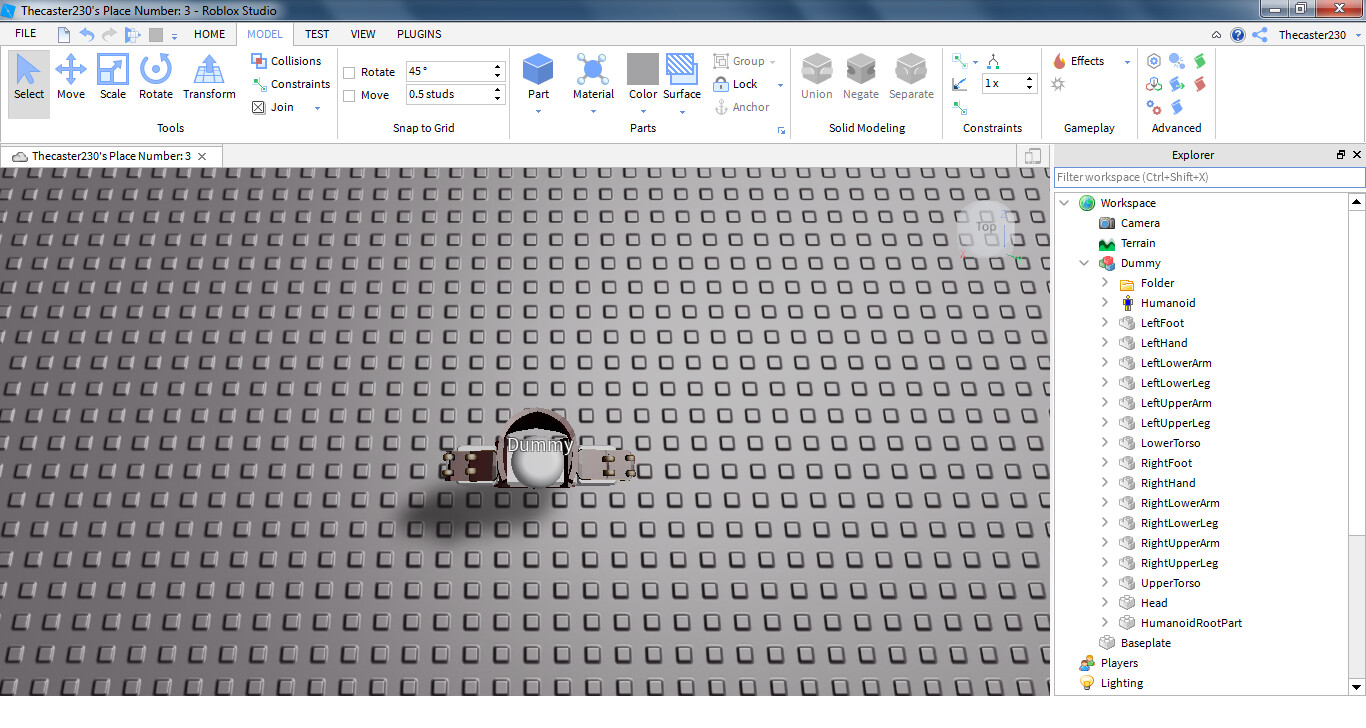Select Lighting in the Explorer
This screenshot has height=728, width=1366.
1121,683
